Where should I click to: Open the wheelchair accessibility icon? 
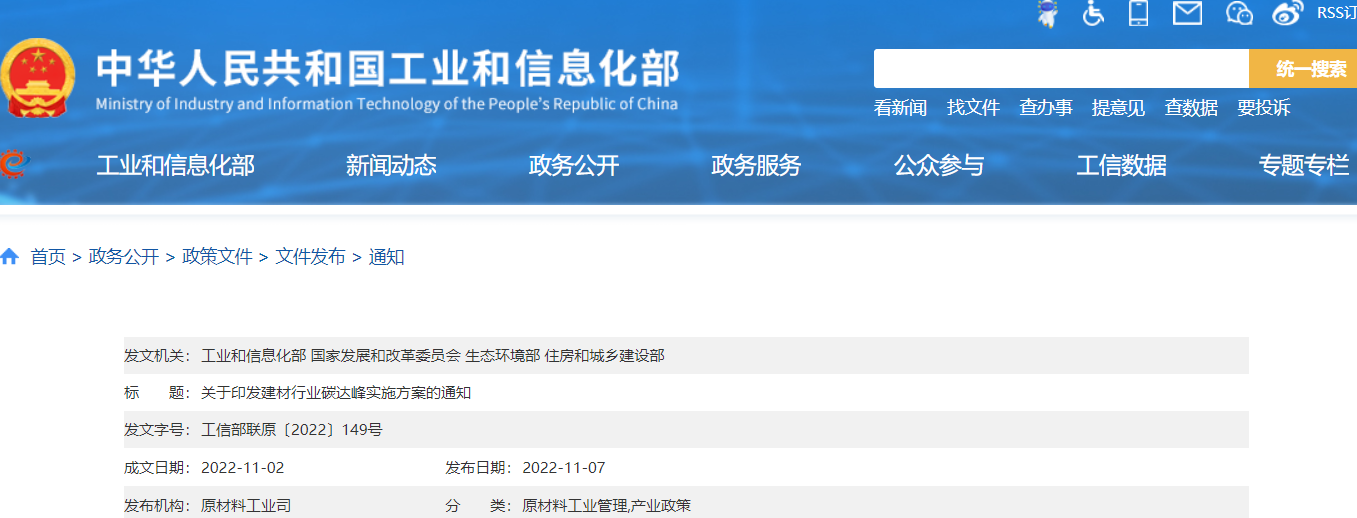point(1093,13)
